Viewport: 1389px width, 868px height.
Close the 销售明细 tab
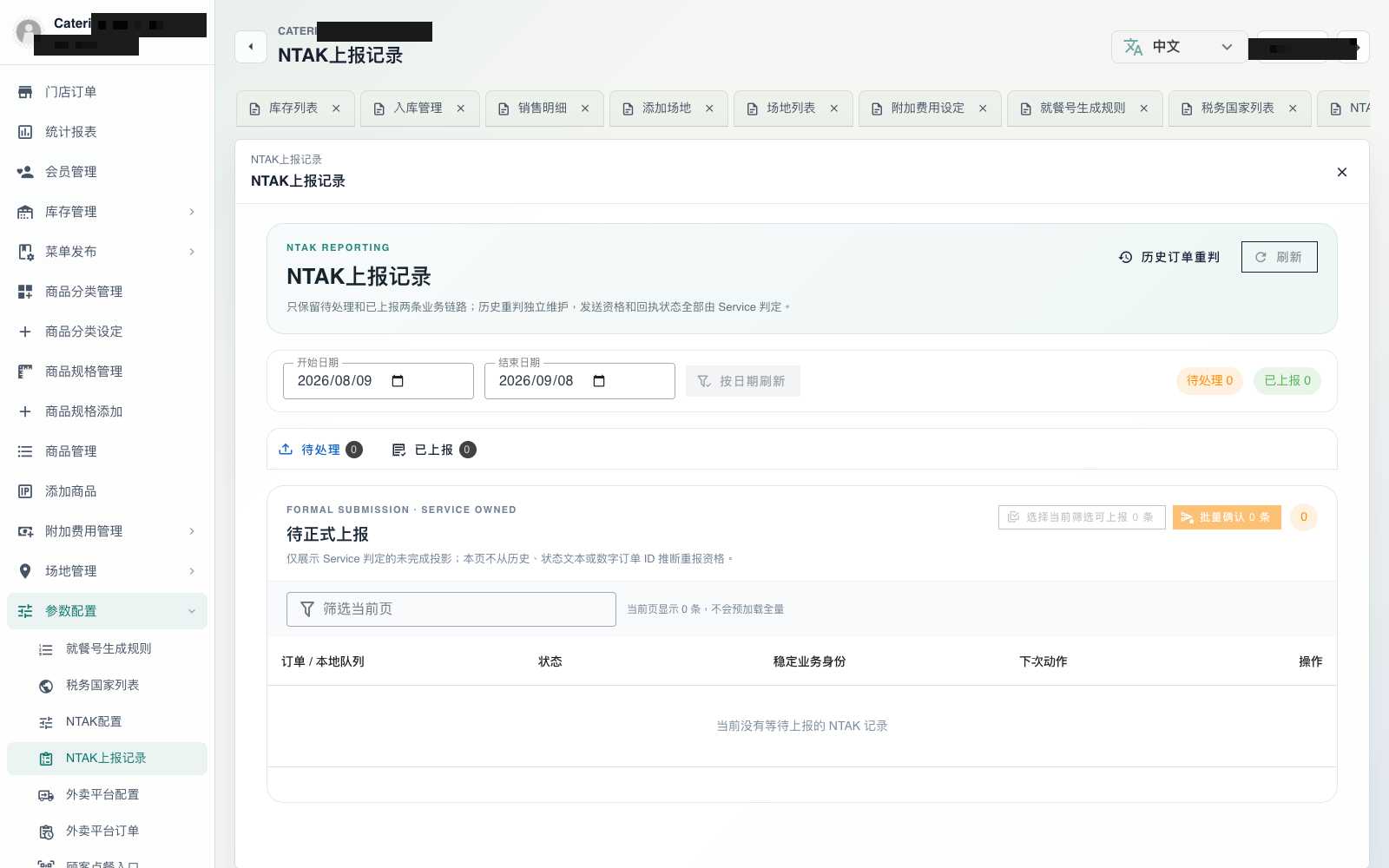[585, 108]
